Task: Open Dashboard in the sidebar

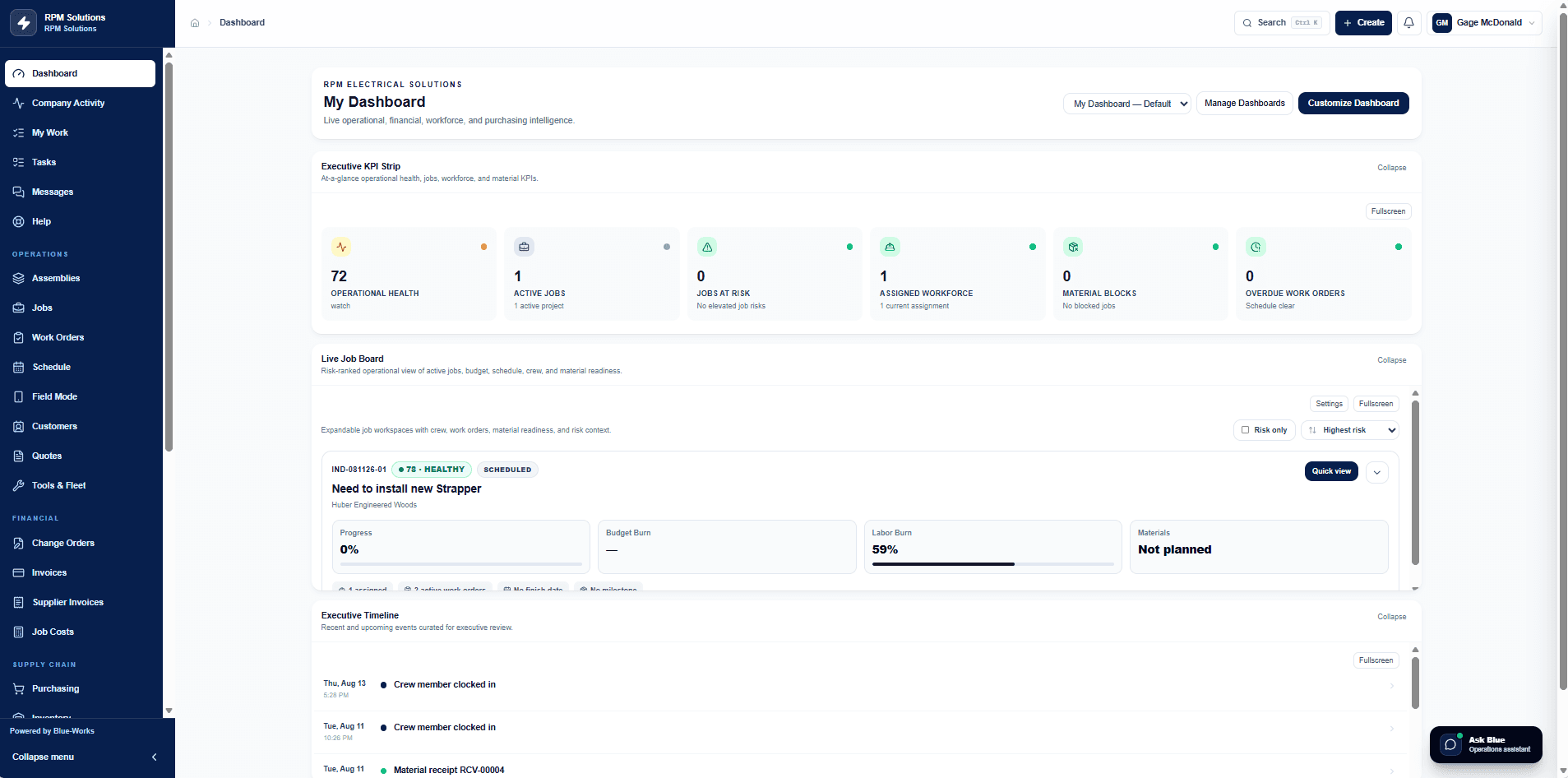Action: [x=80, y=73]
